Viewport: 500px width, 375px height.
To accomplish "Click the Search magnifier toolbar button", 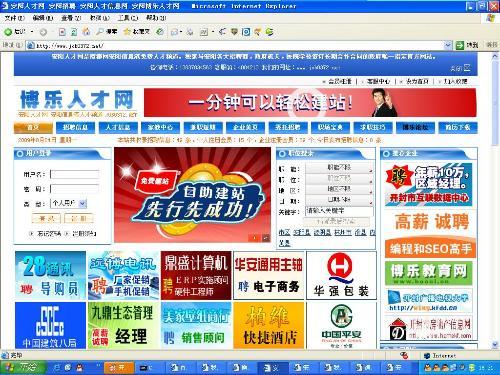I will (107, 32).
